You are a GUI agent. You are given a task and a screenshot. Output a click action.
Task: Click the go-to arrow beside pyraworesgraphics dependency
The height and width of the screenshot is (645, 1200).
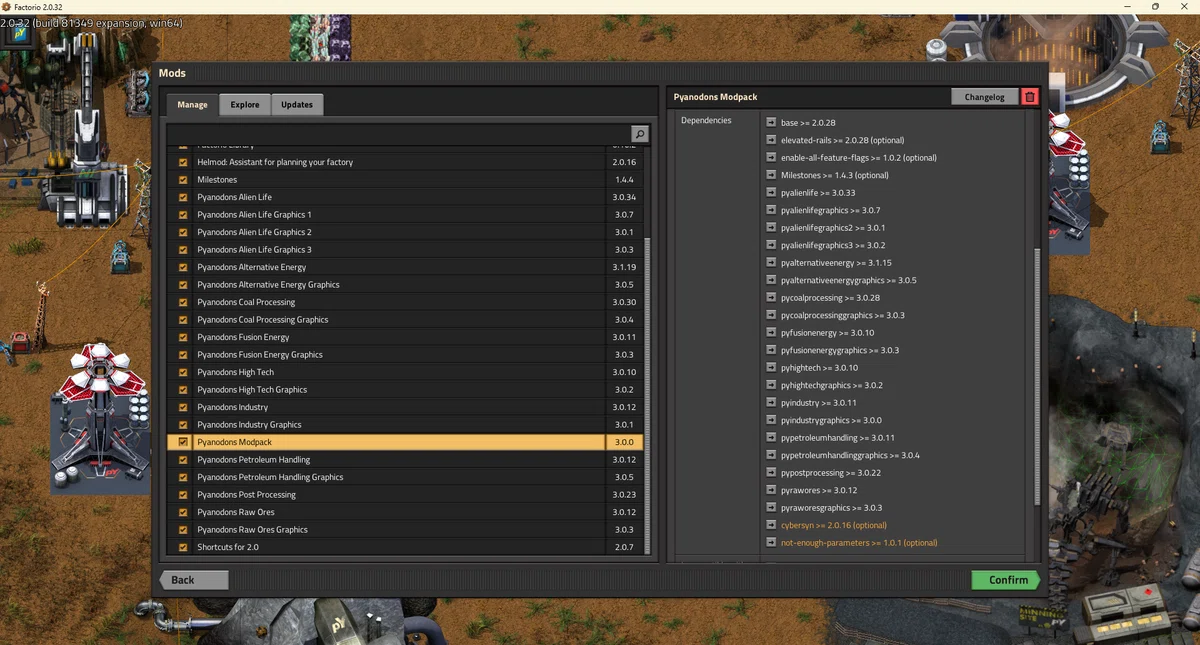[771, 507]
